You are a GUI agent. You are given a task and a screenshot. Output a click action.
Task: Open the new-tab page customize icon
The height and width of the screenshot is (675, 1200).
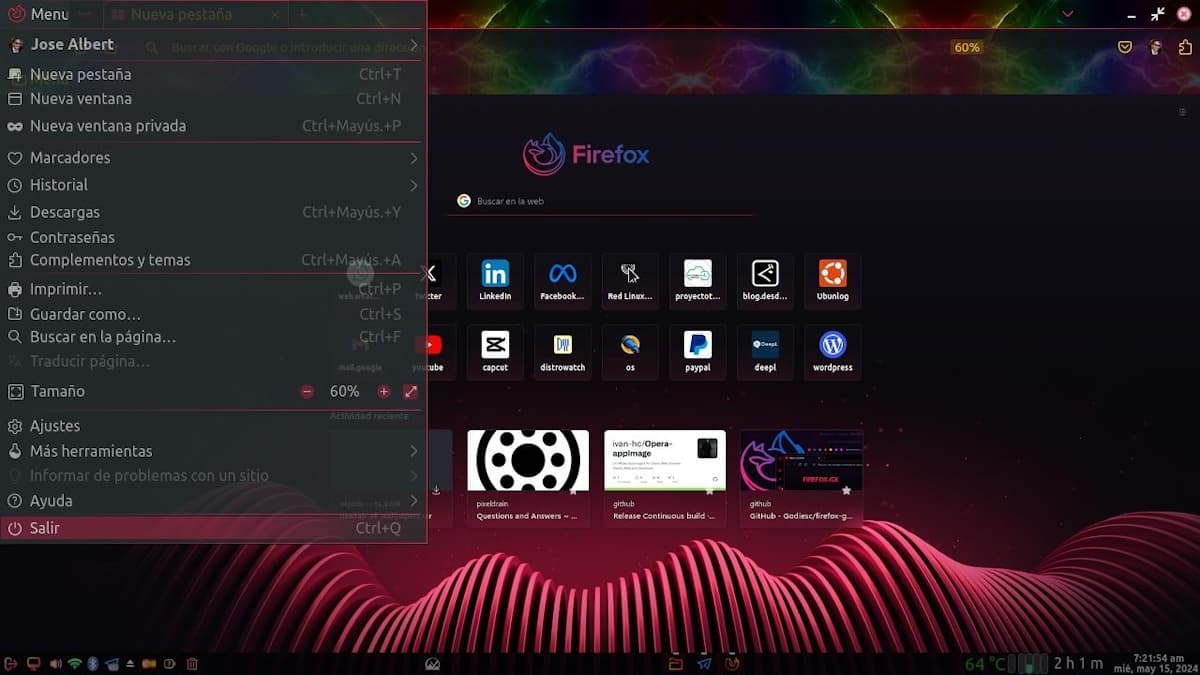click(x=1182, y=112)
